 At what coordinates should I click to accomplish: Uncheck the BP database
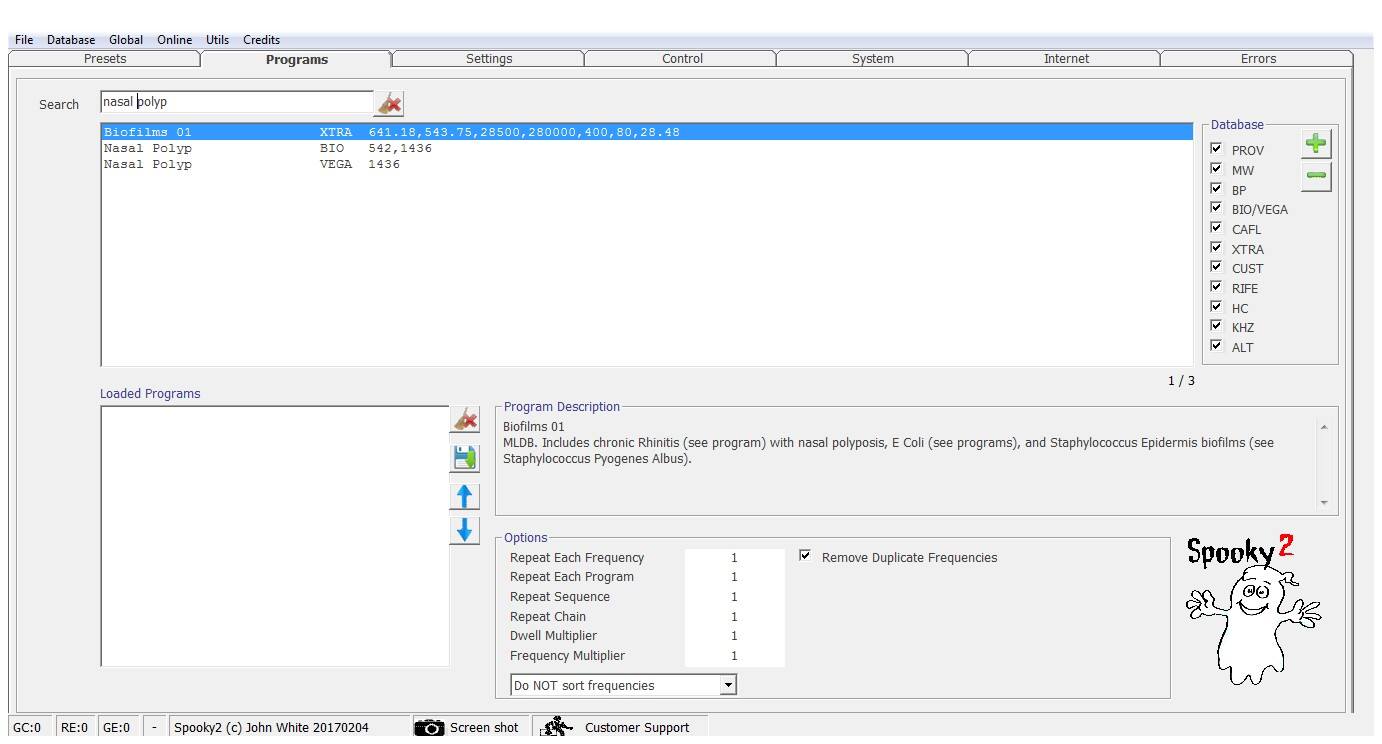[1216, 188]
